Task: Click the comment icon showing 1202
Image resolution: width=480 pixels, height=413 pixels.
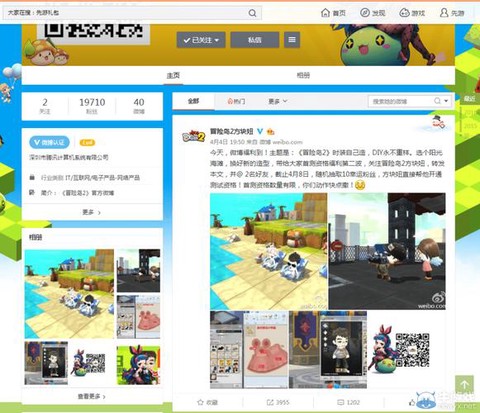Action: click(340, 402)
